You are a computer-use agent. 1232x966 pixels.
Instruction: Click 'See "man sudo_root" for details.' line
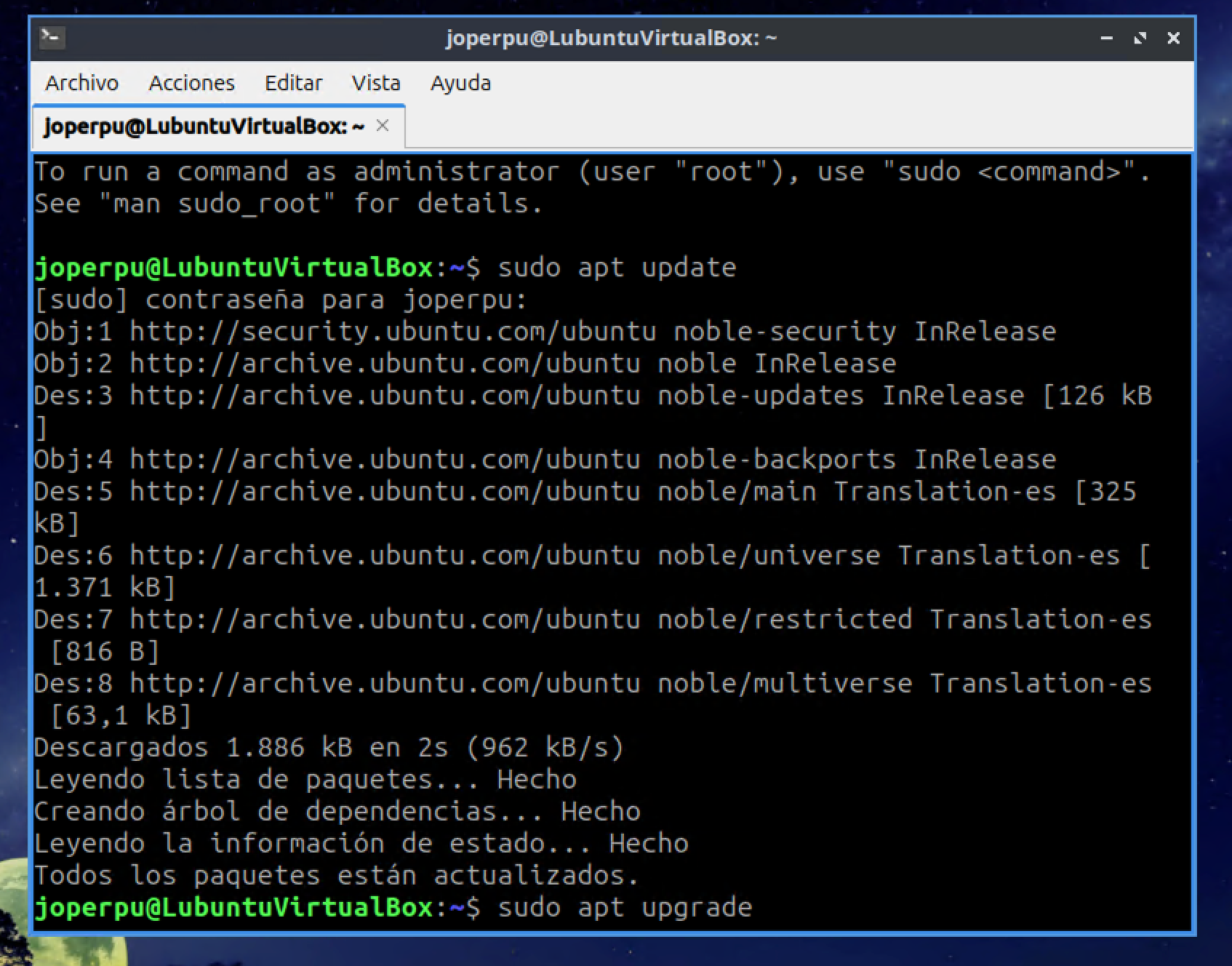click(289, 204)
